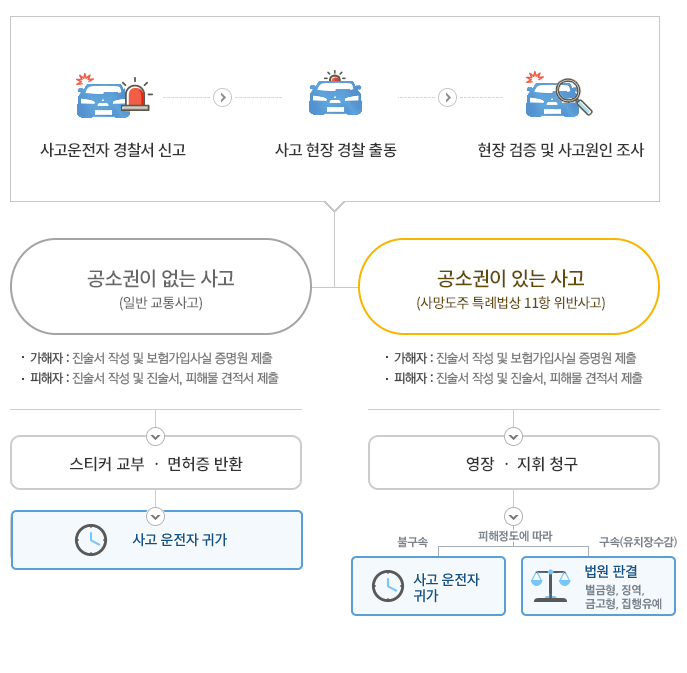Click the chevron above 스티커 교부 box

[x=156, y=436]
